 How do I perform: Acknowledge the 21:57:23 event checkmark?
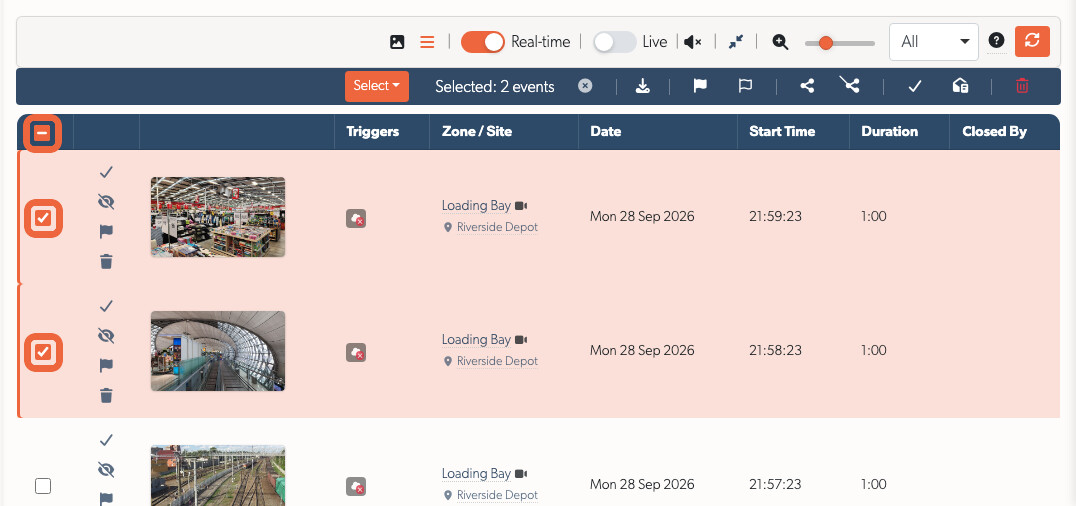106,439
